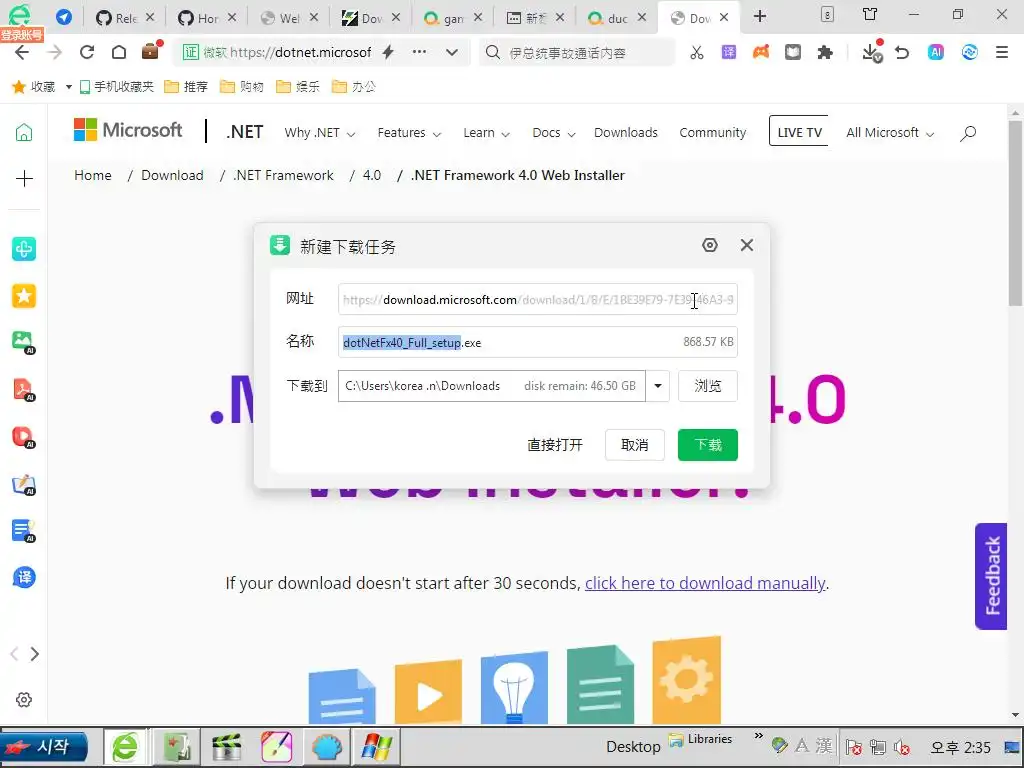1024x768 pixels.
Task: Open the browser home page icon
Action: (119, 52)
